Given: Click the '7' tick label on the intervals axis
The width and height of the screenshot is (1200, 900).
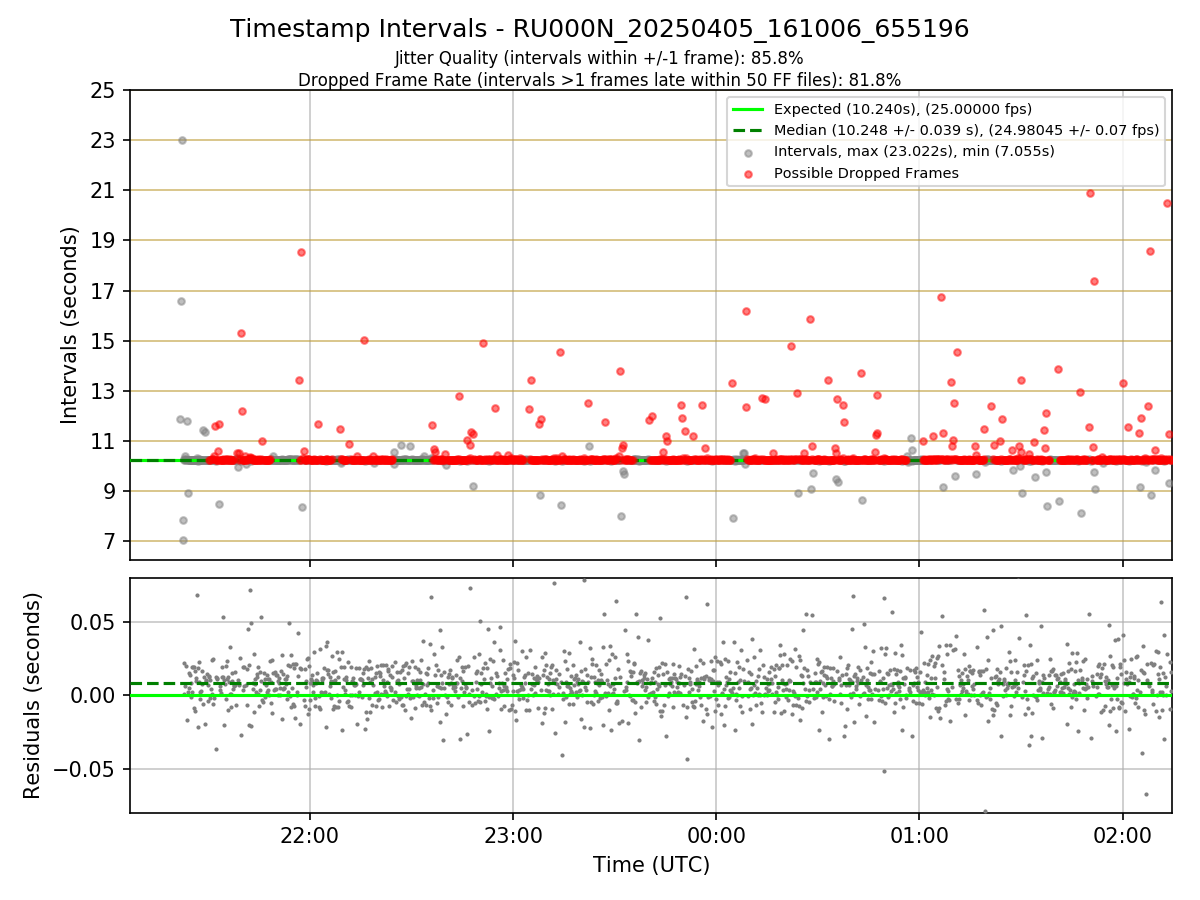Looking at the screenshot, I should 109,541.
